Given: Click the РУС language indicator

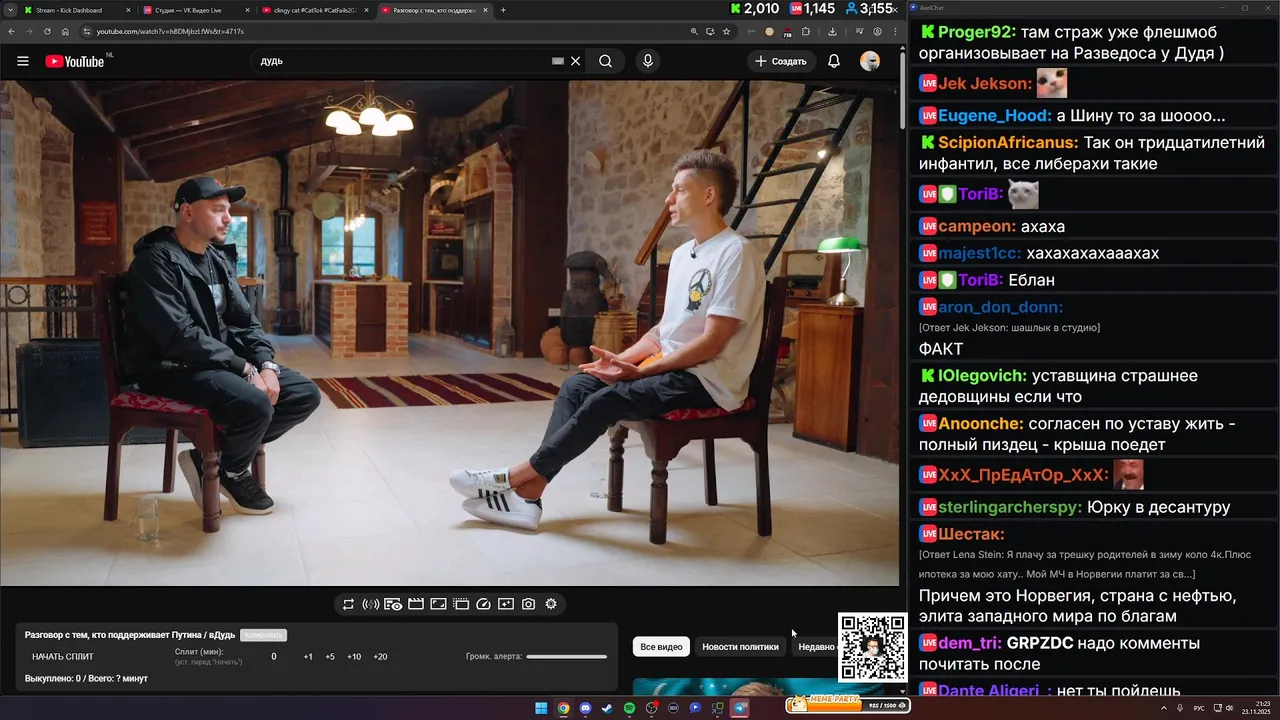Looking at the screenshot, I should click(x=1199, y=708).
